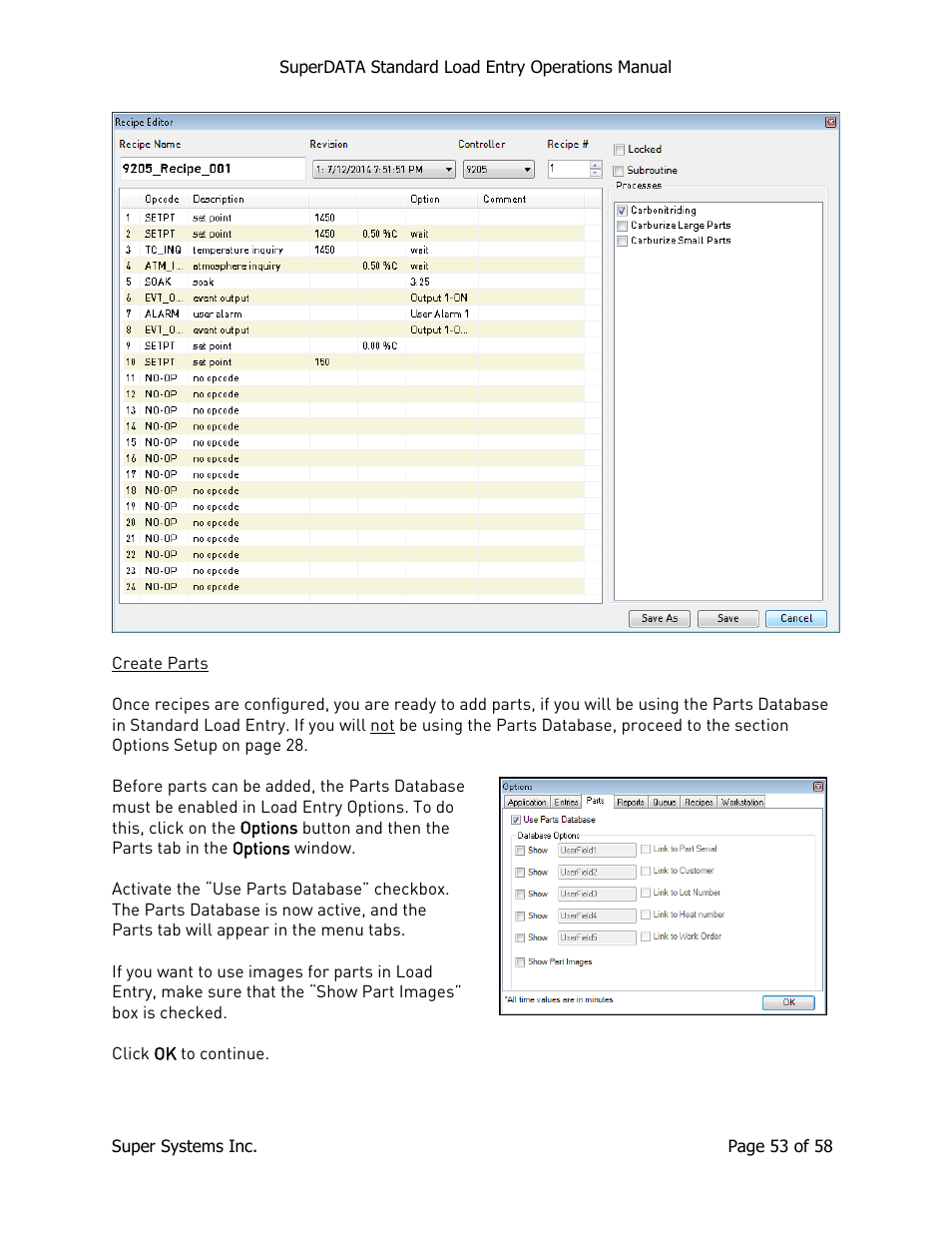Click the 'Output 1-ON' option cell
Image resolution: width=952 pixels, height=1233 pixels.
coord(439,299)
